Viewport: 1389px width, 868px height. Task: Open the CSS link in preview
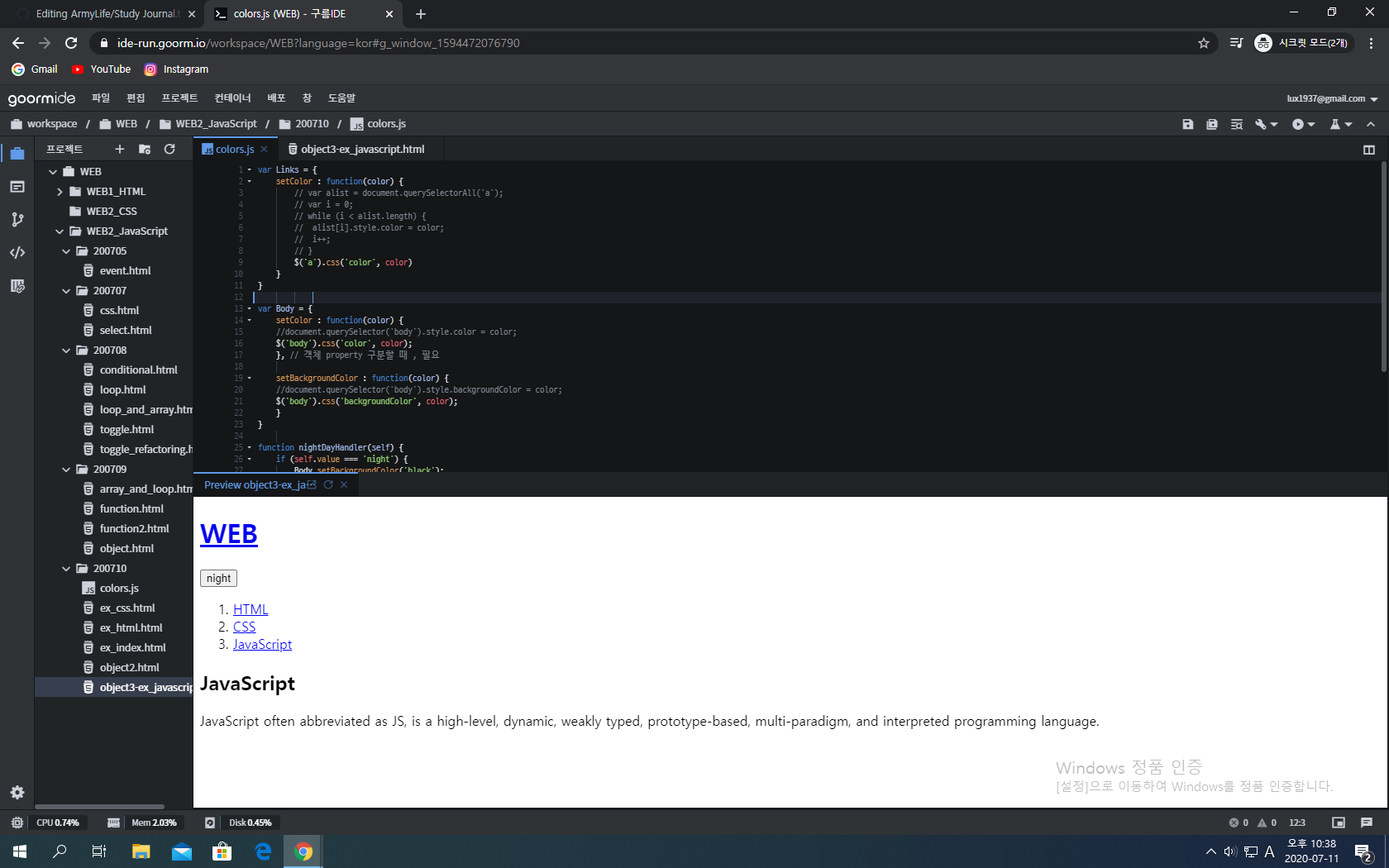pyautogui.click(x=244, y=627)
